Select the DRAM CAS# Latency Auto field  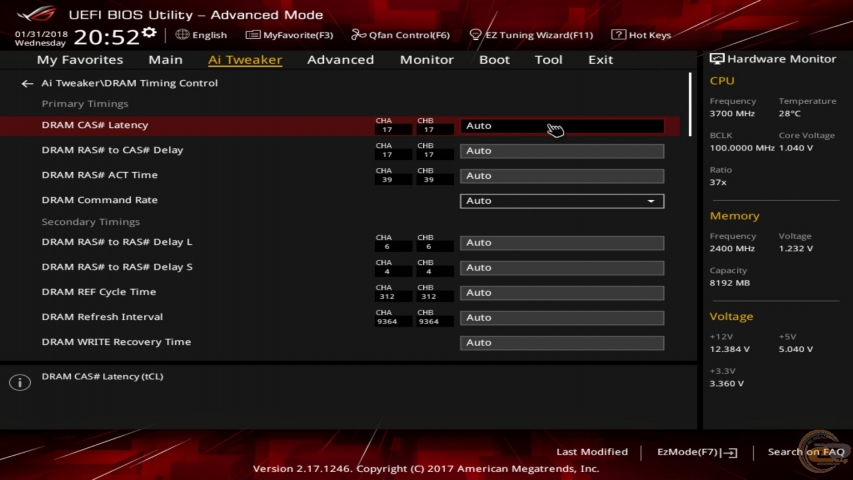coord(562,126)
